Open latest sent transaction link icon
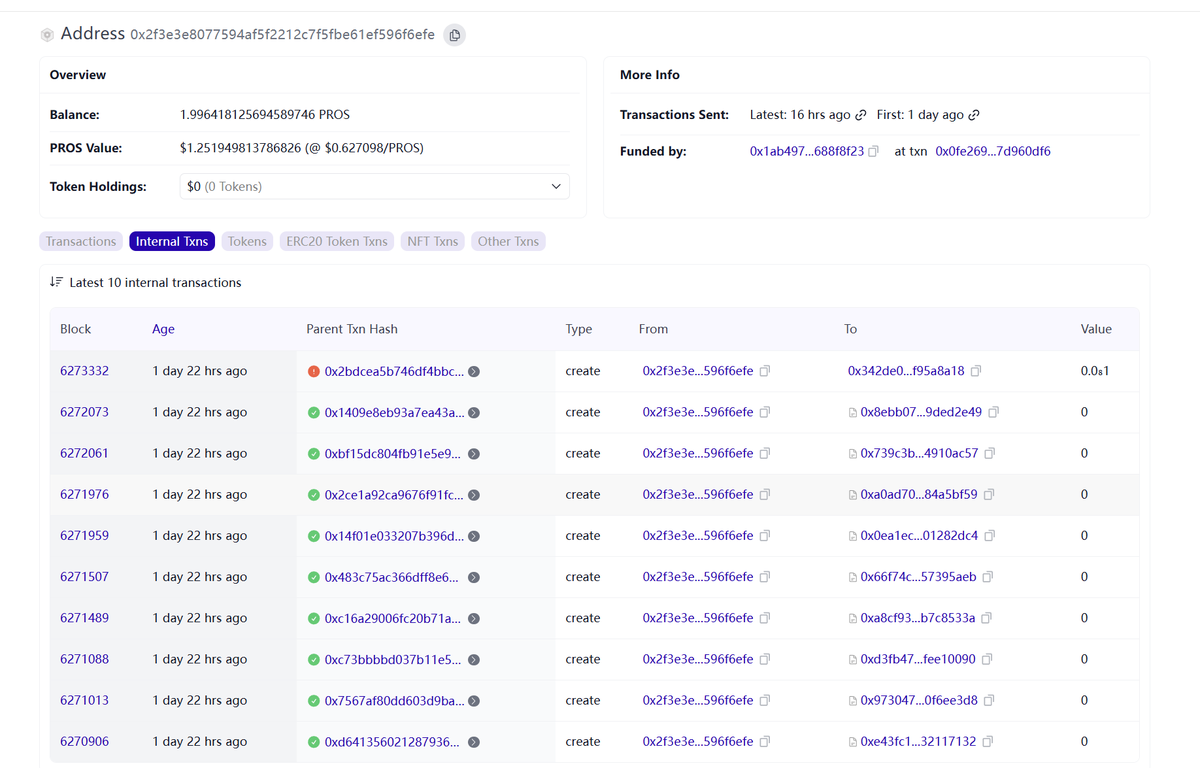The image size is (1200, 768). [860, 115]
